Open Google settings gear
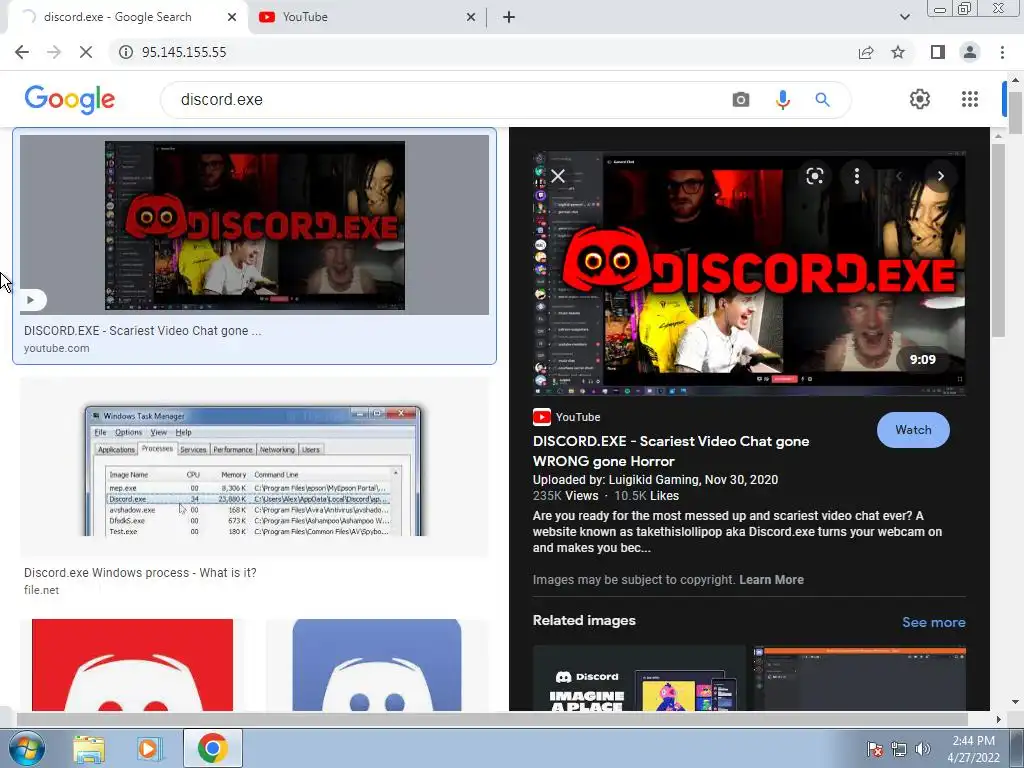Image resolution: width=1024 pixels, height=768 pixels. (920, 99)
